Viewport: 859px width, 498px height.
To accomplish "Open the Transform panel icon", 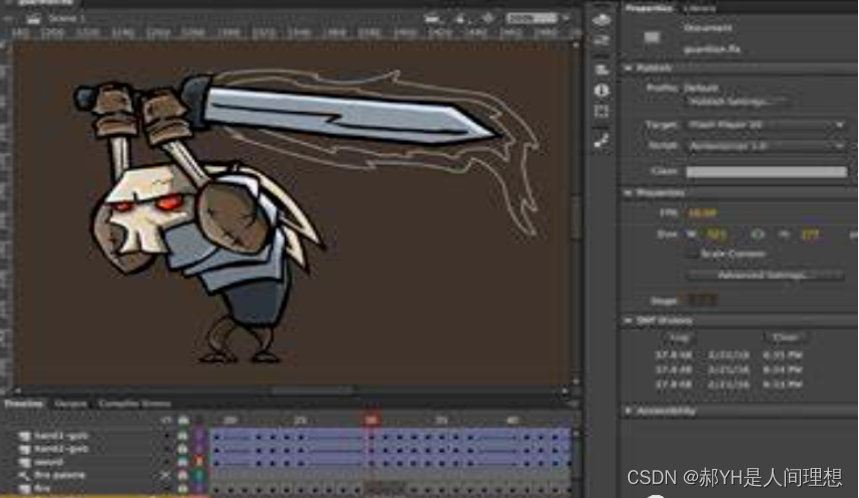I will coord(602,112).
